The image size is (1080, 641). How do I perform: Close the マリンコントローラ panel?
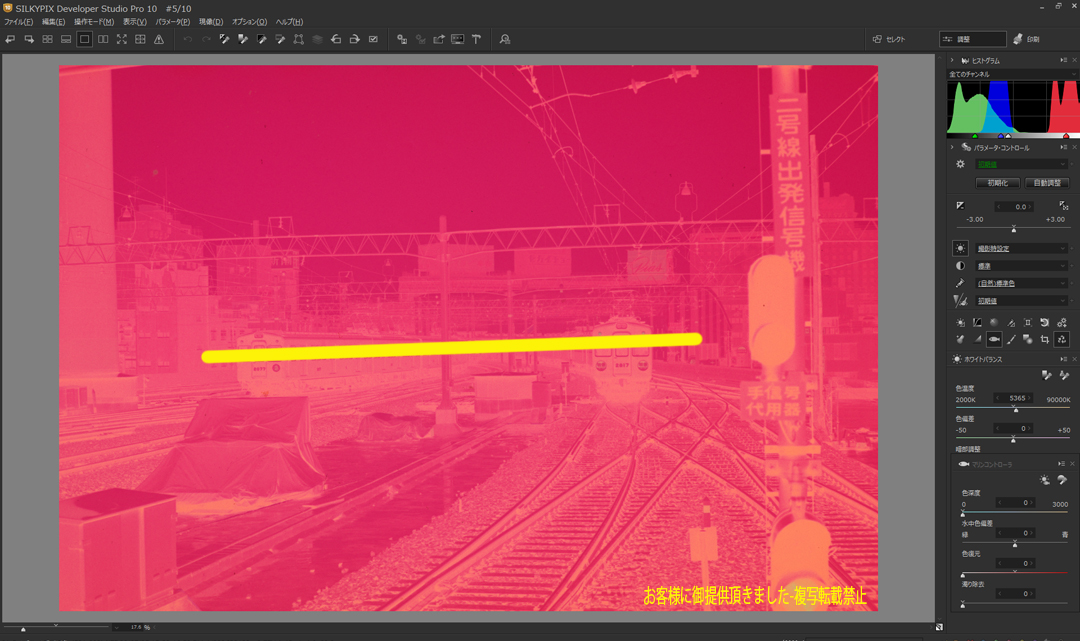click(x=1072, y=464)
